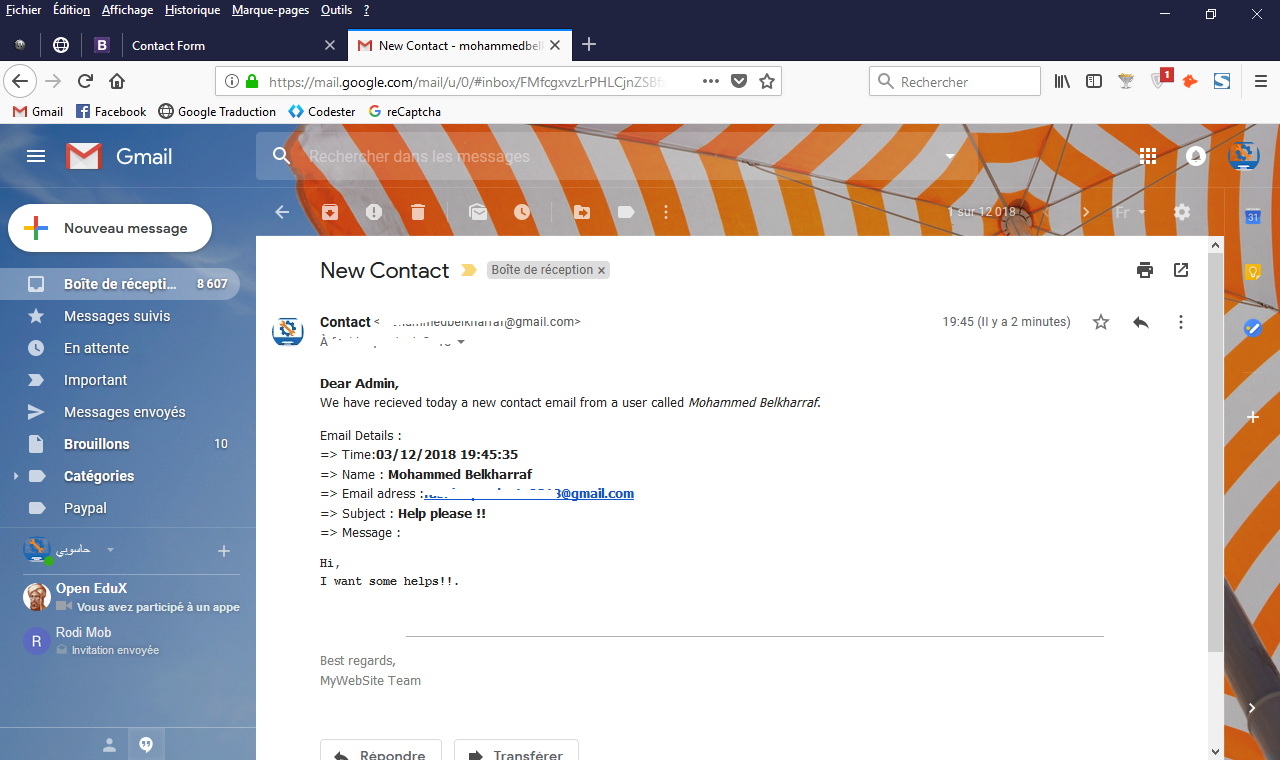Start a new Hangouts conversation with plus

point(224,551)
